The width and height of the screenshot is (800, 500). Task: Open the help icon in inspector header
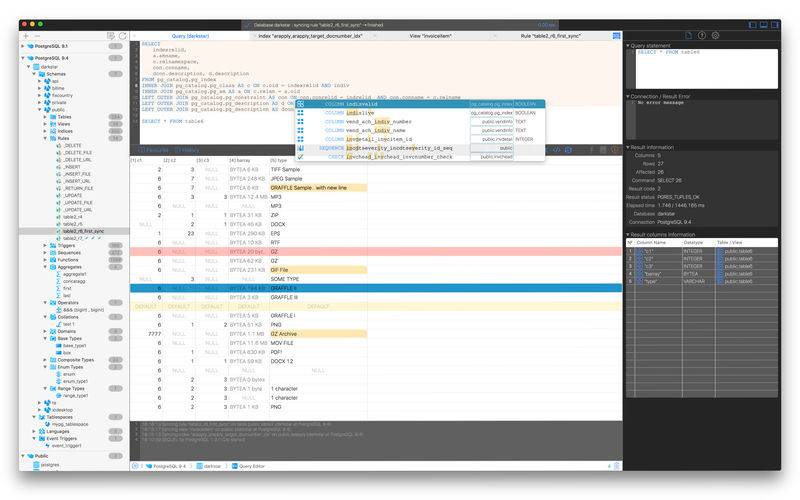[702, 35]
